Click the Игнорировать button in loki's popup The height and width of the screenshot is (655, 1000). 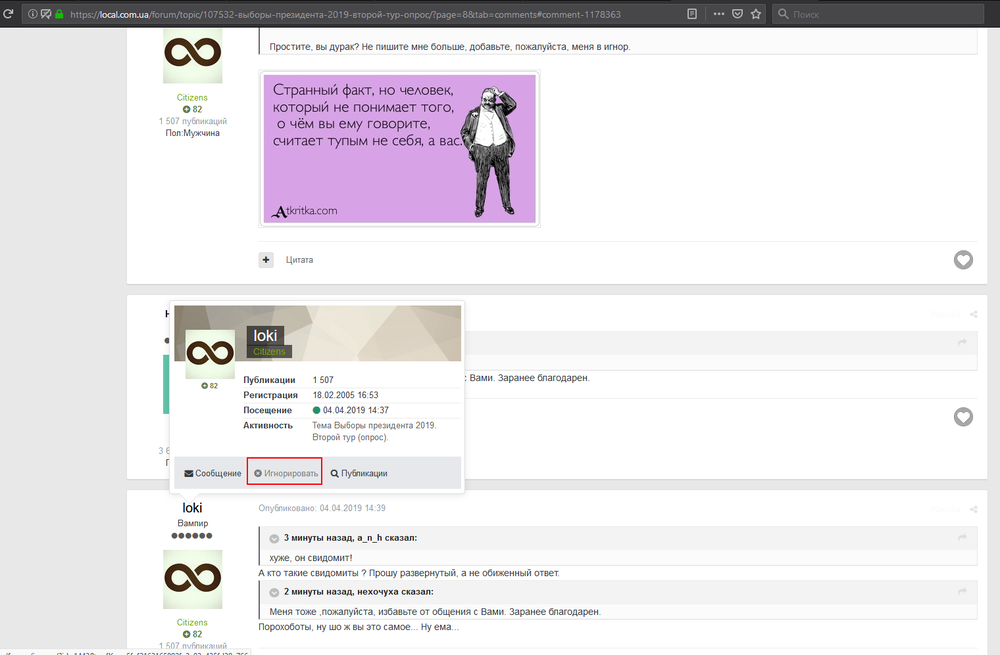point(284,473)
